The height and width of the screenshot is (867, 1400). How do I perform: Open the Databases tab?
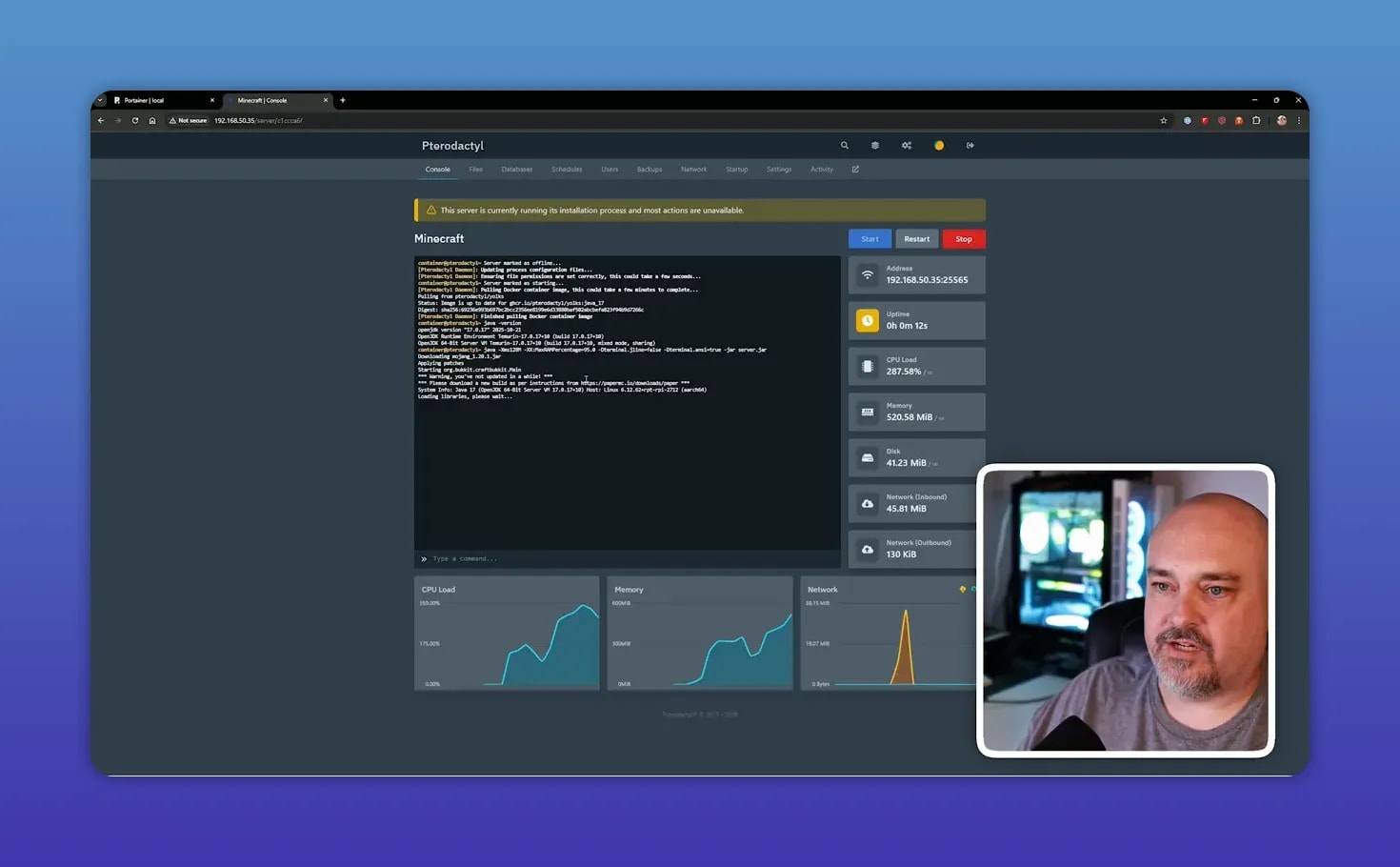(517, 170)
